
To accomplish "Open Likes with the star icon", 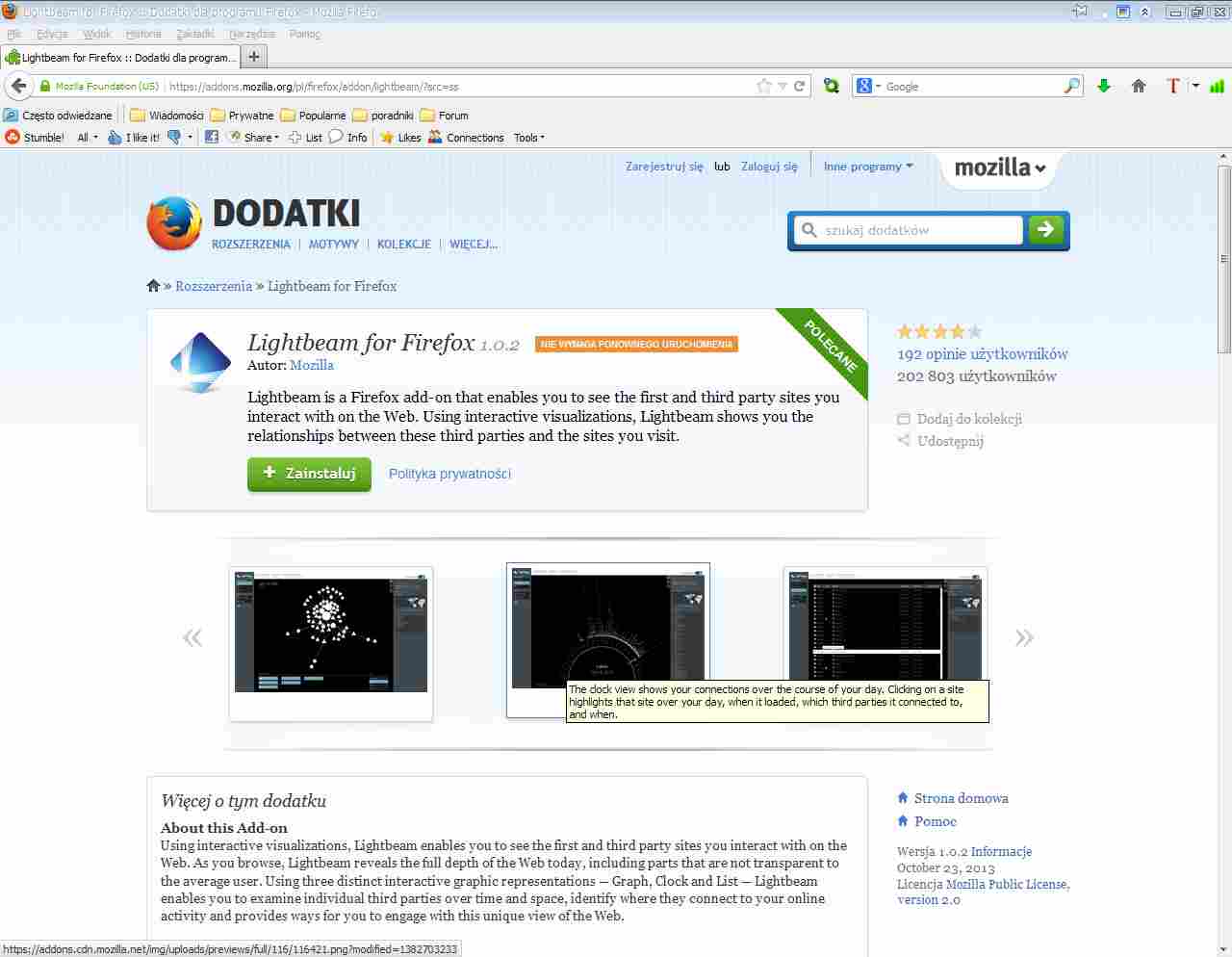I will (400, 138).
